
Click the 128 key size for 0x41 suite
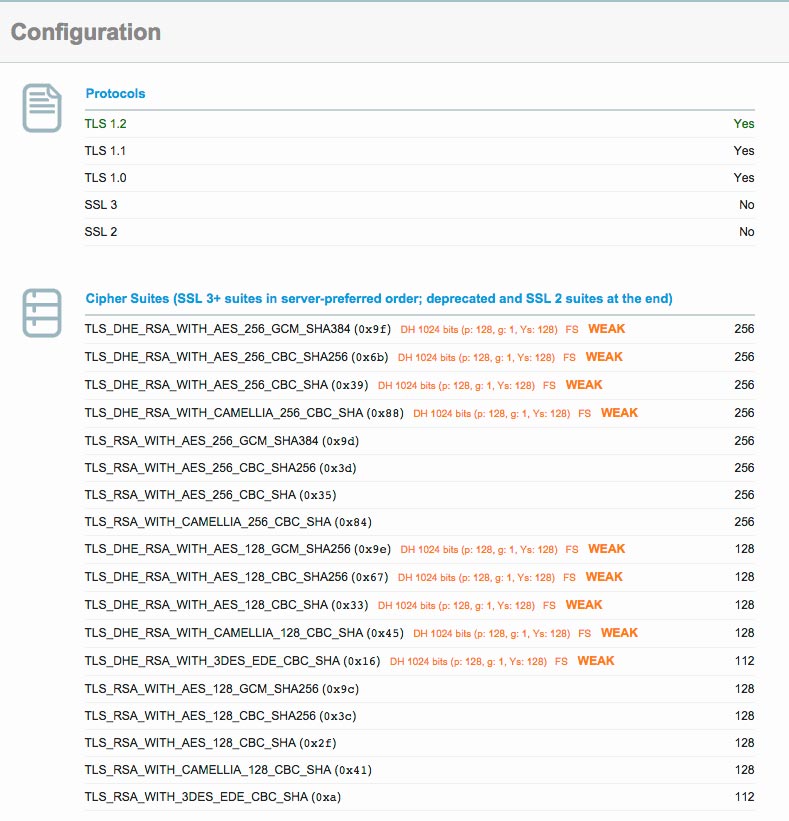[x=744, y=770]
